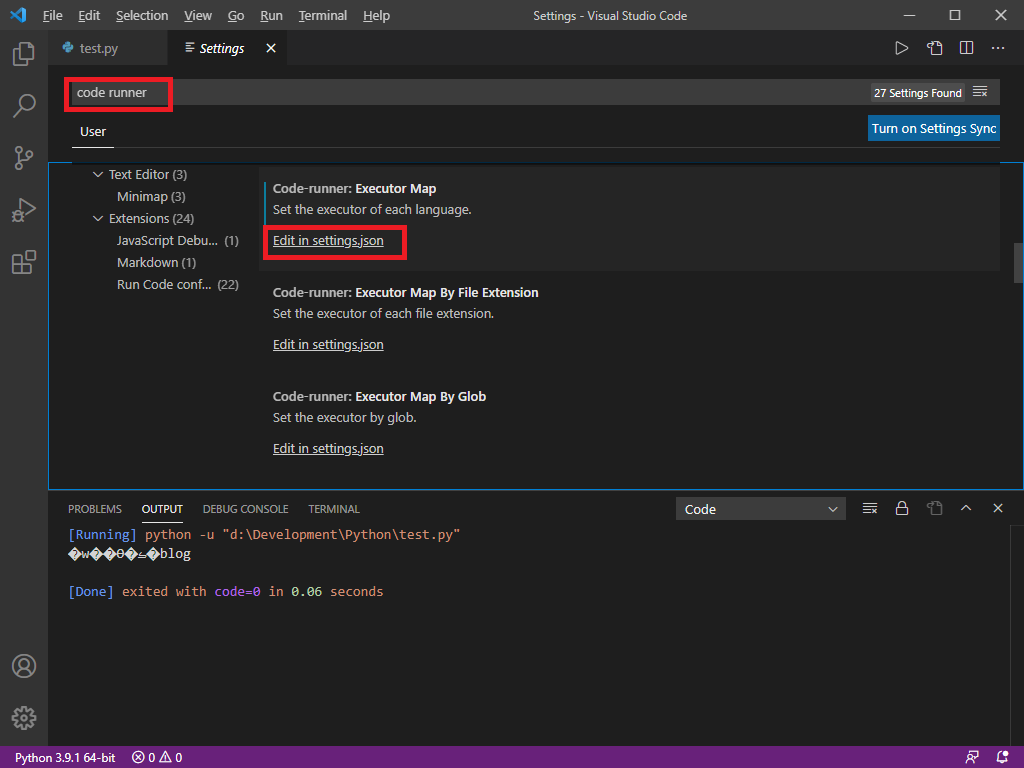Screen dimensions: 1024x768
Task: Clear the settings search input icon
Action: [980, 92]
